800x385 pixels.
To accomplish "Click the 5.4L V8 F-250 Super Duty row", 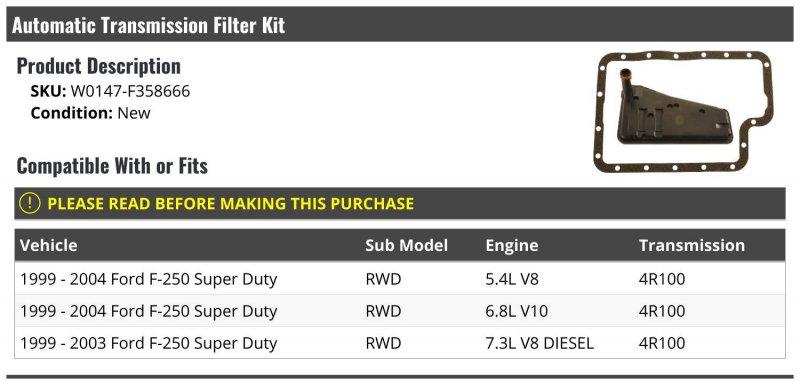I will (x=399, y=278).
